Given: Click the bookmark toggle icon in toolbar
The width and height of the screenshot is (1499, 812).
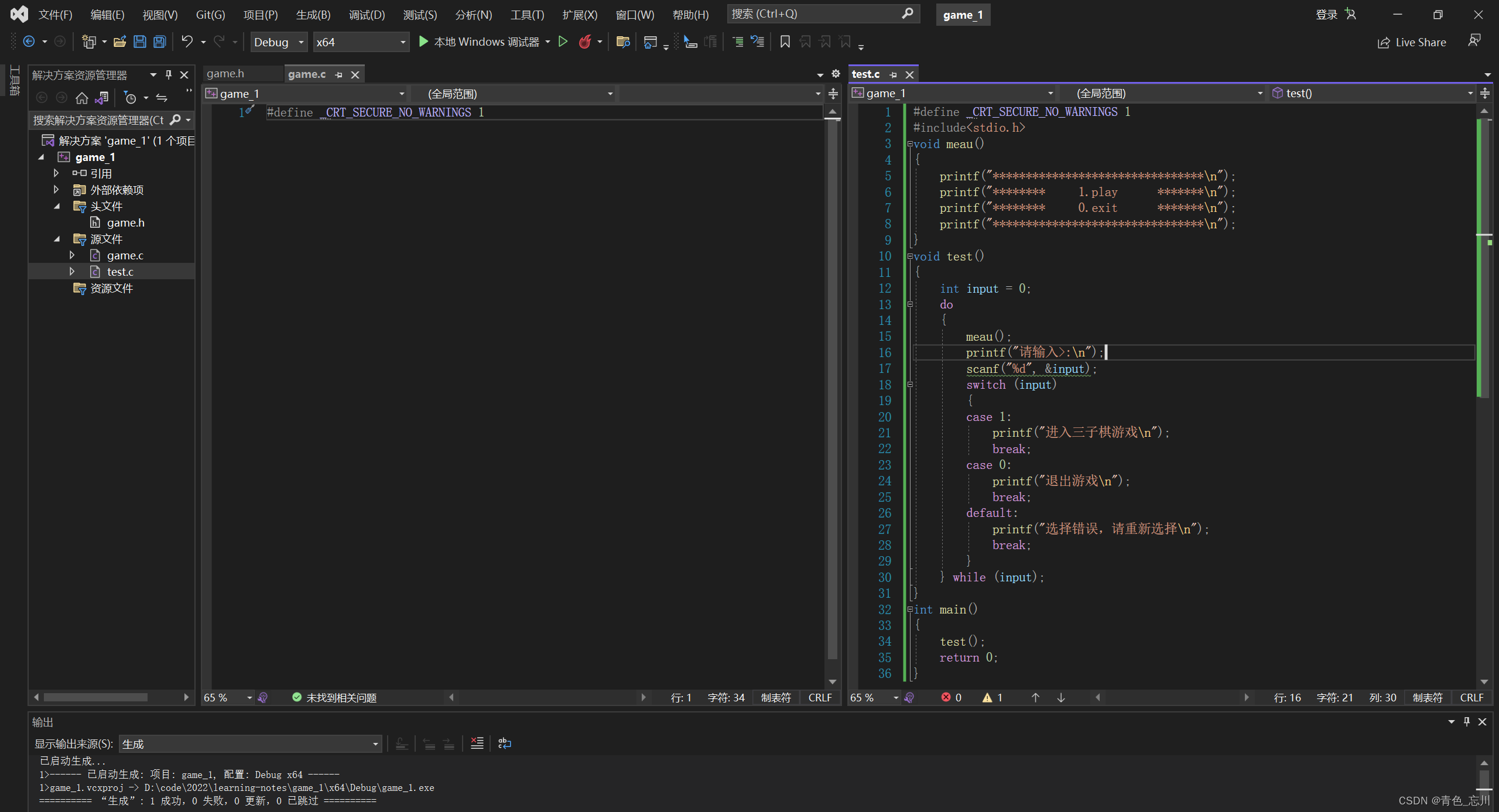Looking at the screenshot, I should pos(785,42).
